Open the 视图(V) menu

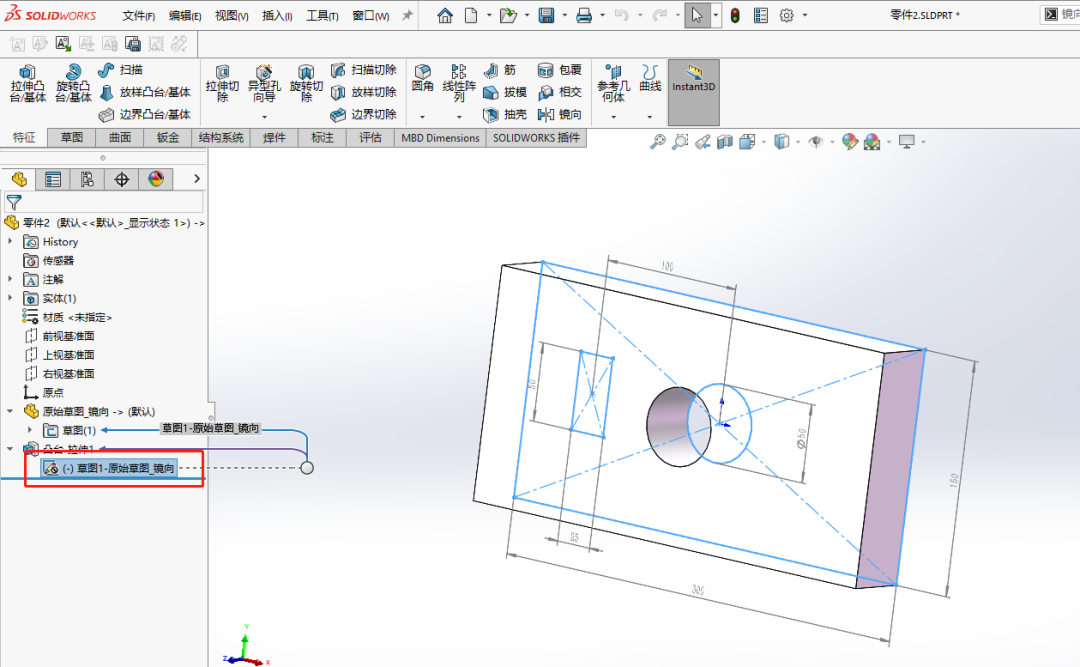point(231,16)
